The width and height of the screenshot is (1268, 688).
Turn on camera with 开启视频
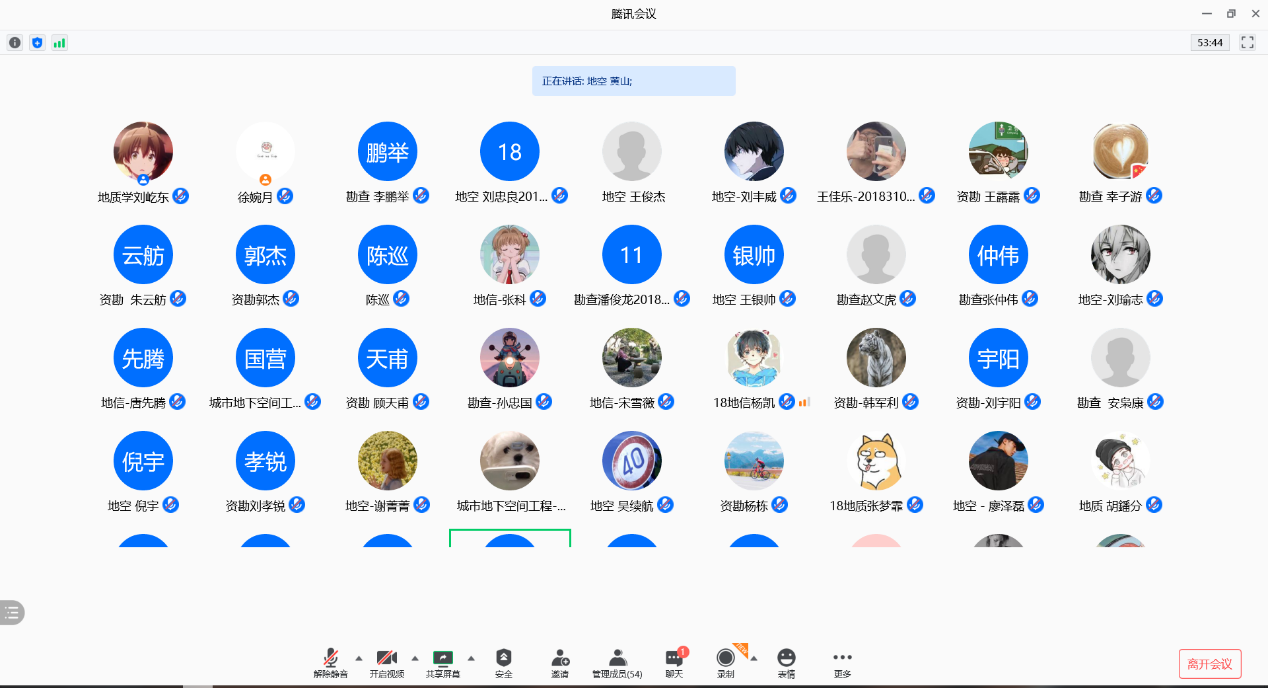click(x=387, y=662)
